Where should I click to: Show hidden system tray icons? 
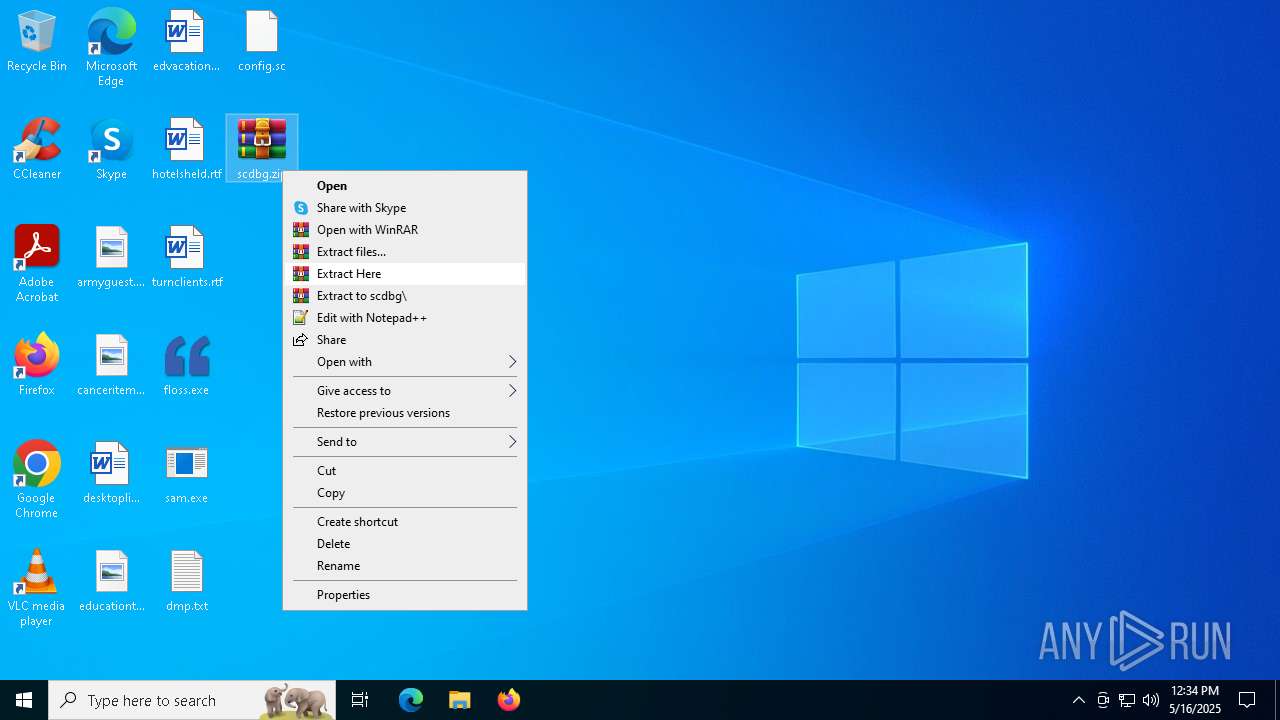pyautogui.click(x=1078, y=700)
